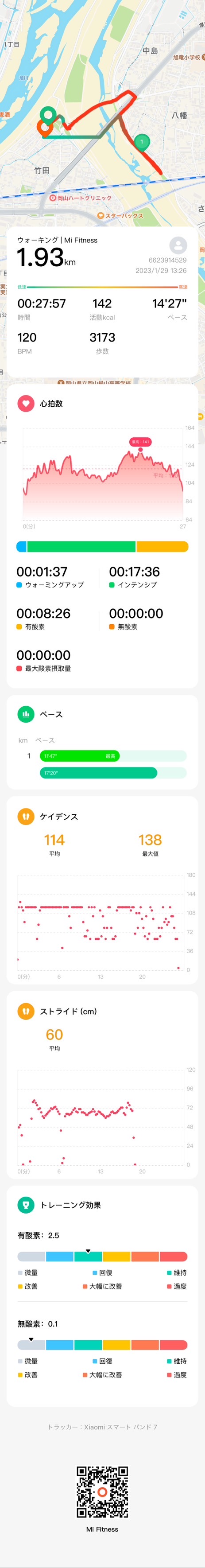205x1568 pixels.
Task: Tap the user profile avatar icon
Action: click(178, 245)
